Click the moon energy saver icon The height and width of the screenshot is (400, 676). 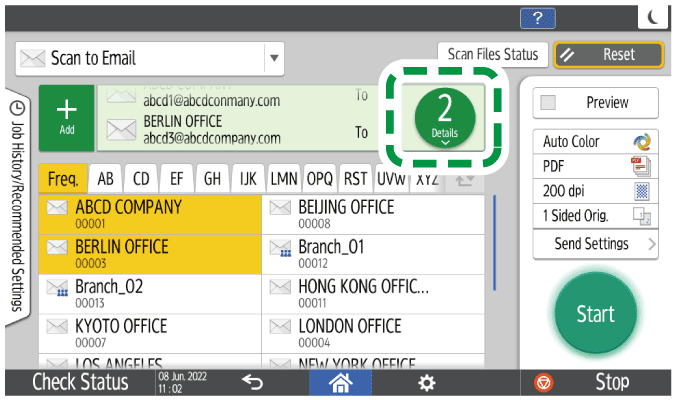651,17
